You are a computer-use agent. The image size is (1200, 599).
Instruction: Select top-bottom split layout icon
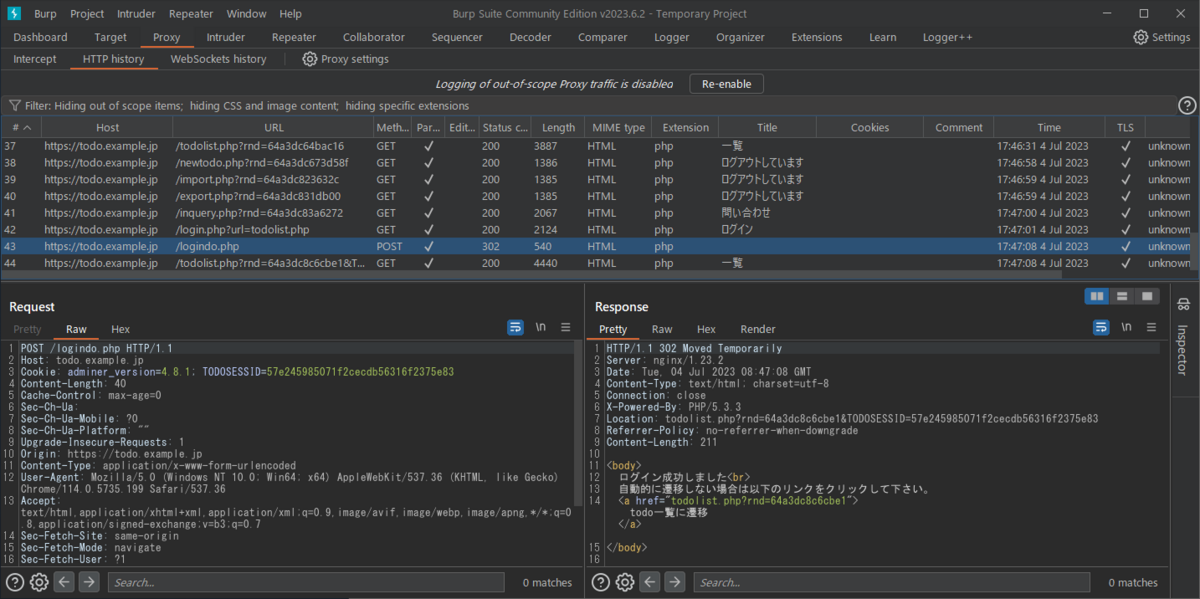point(1122,296)
